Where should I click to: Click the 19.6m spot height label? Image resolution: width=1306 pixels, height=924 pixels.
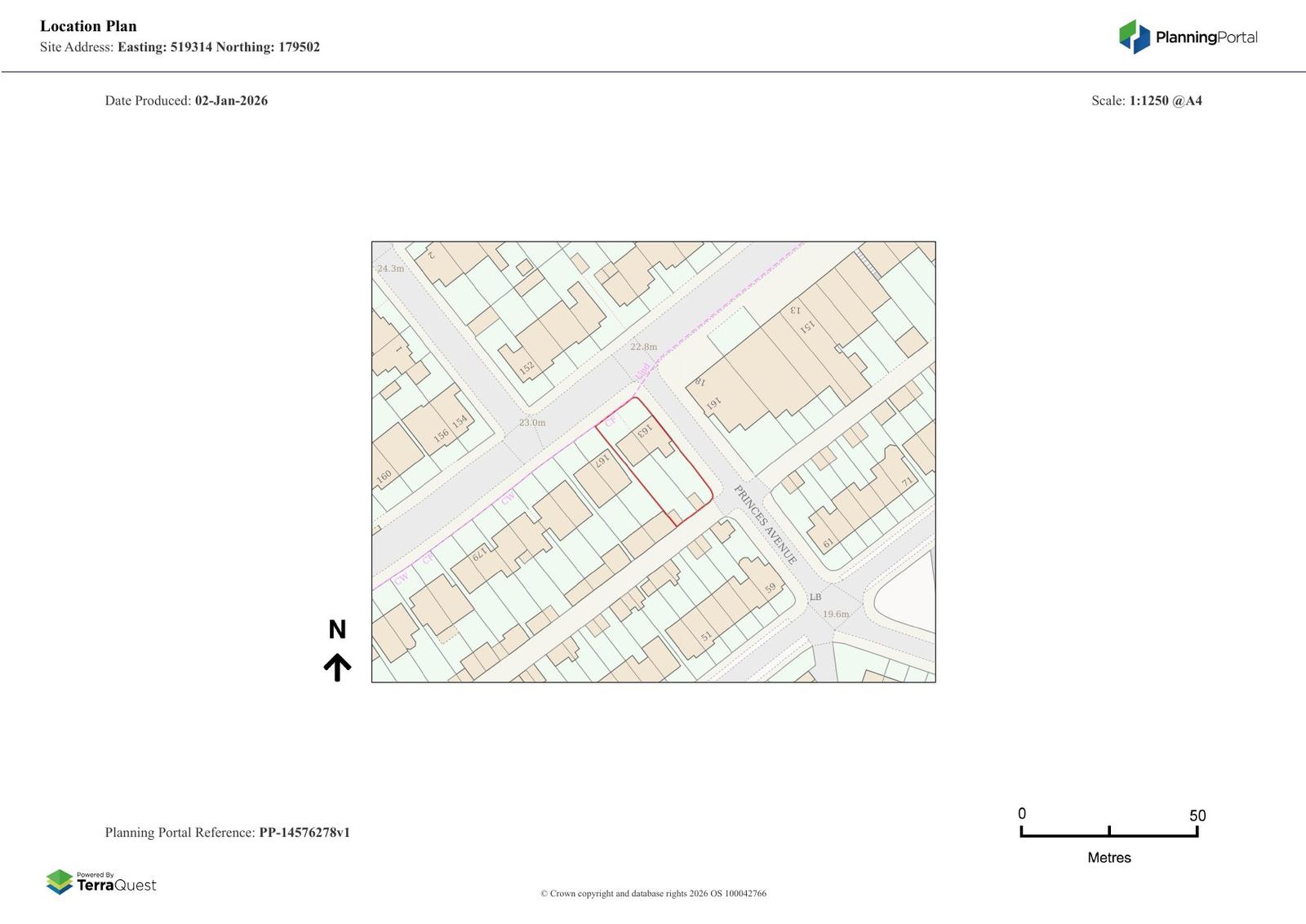tap(835, 614)
